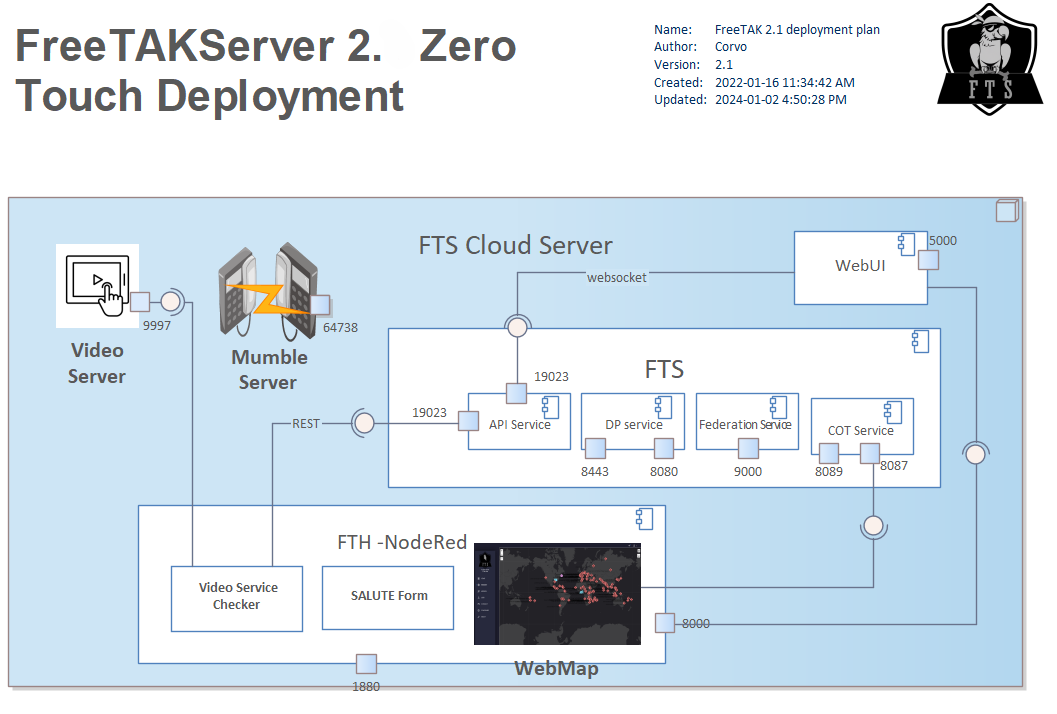This screenshot has height=714, width=1057.
Task: Click the cube node icon of FTS Cloud Server
Action: coord(1007,210)
